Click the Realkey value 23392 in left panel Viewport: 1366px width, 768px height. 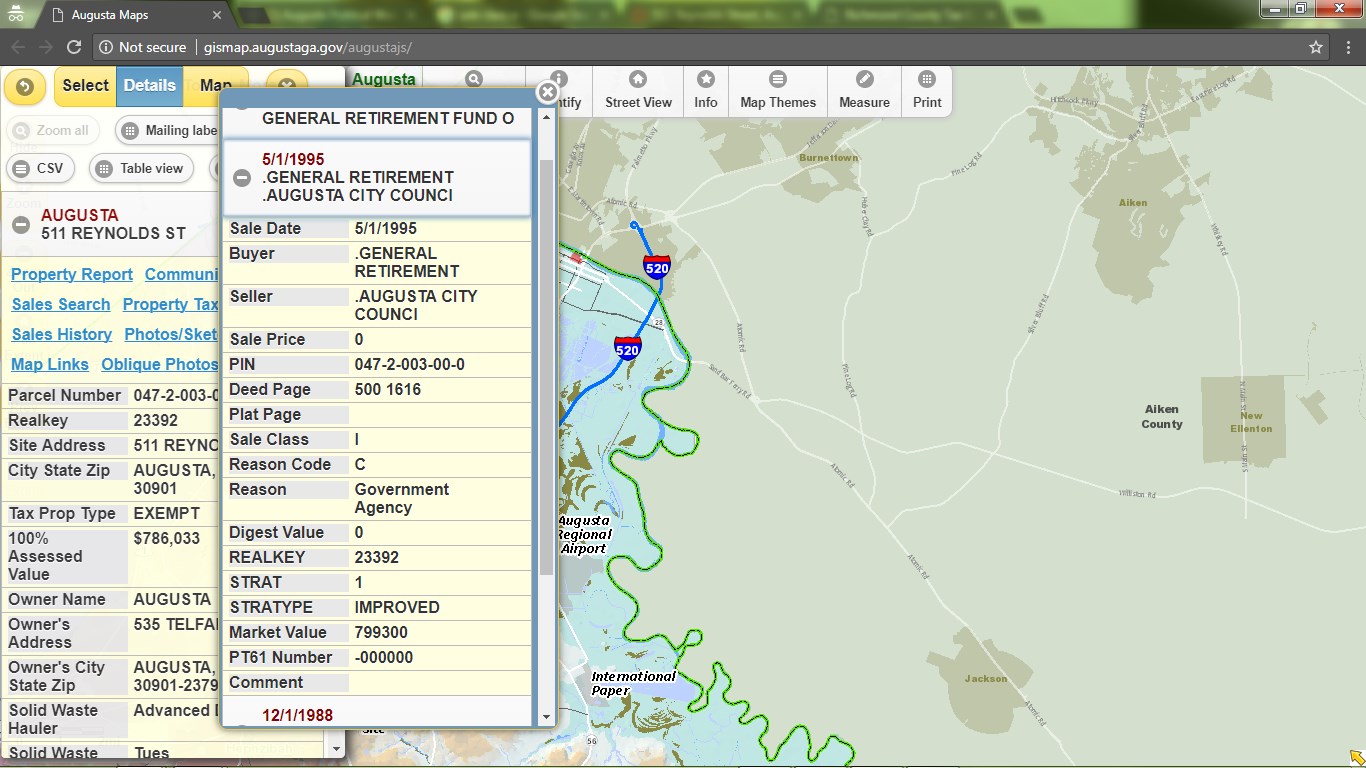156,420
